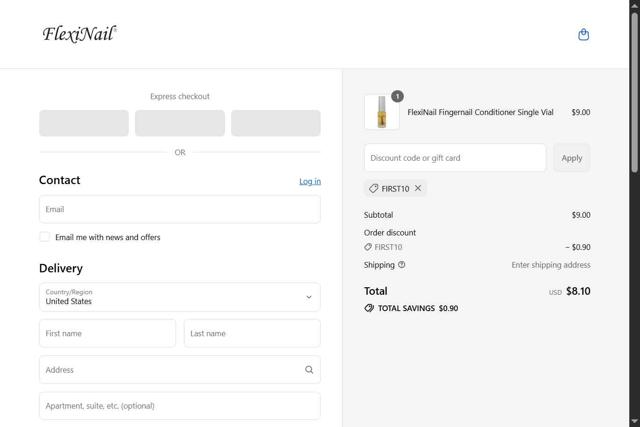
Task: Click the Total Savings tag icon
Action: click(x=369, y=308)
